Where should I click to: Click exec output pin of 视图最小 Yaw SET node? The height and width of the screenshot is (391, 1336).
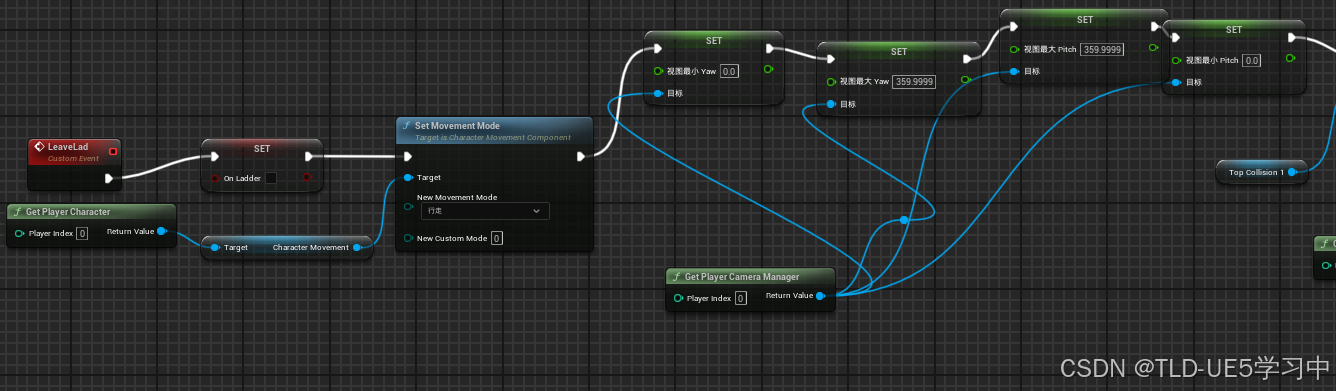pos(770,48)
